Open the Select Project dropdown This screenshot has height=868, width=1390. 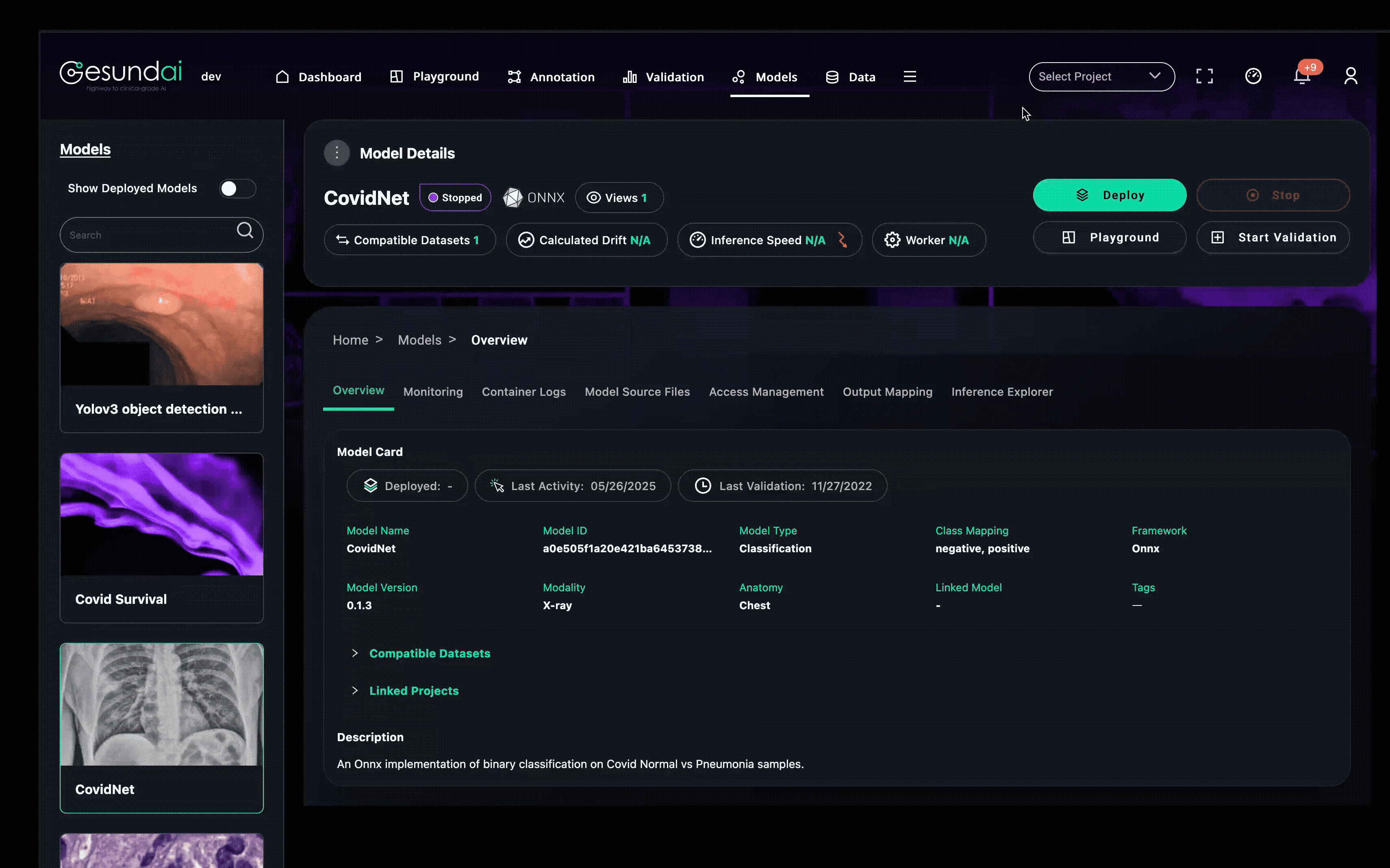click(x=1101, y=76)
